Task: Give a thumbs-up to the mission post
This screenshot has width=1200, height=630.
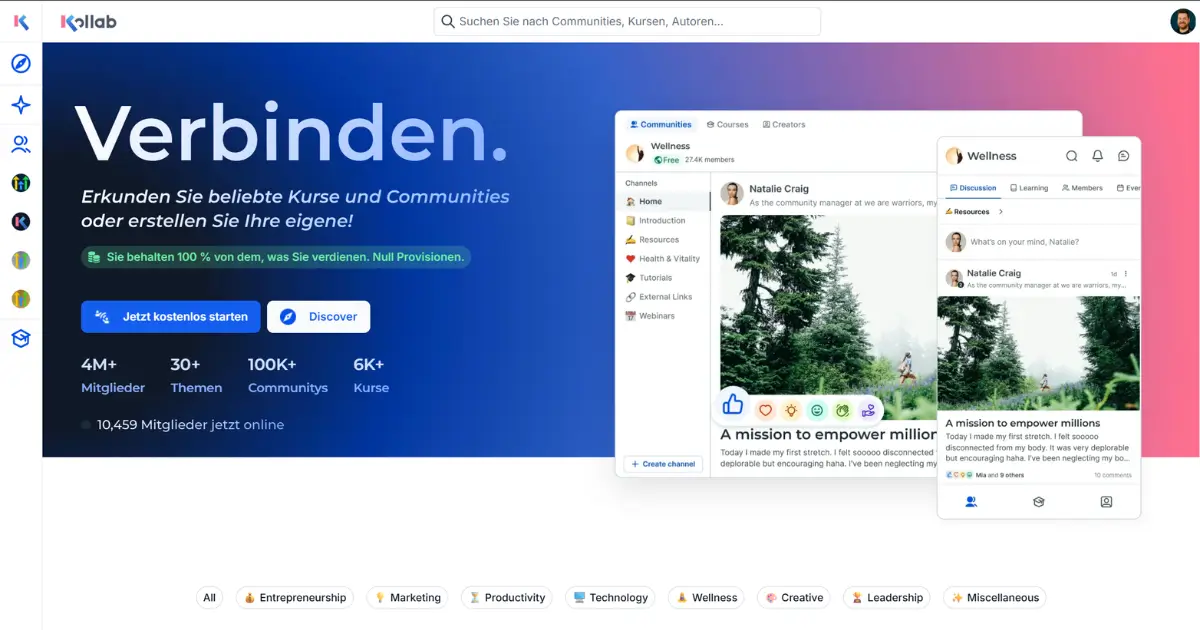Action: pos(732,404)
